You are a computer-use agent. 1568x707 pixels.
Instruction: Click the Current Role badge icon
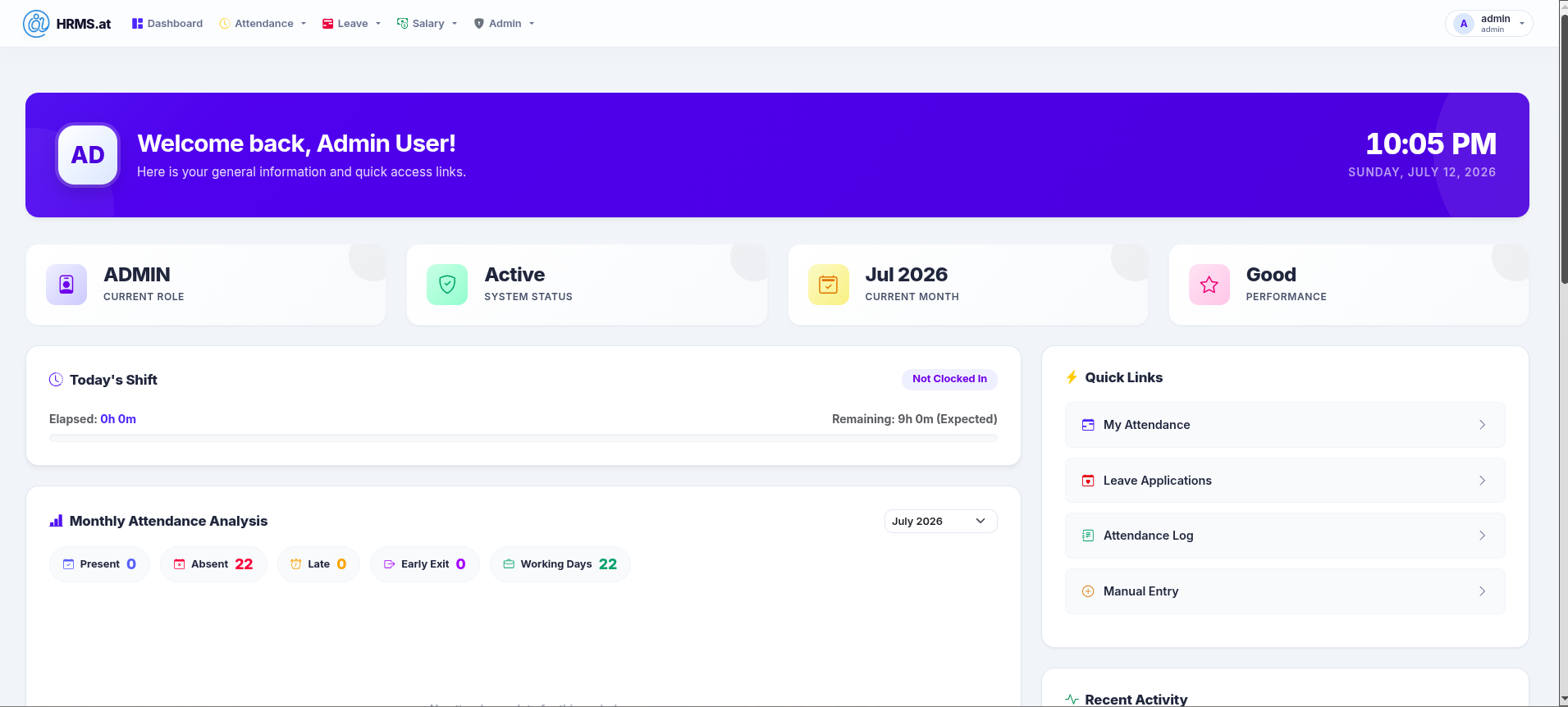tap(66, 285)
